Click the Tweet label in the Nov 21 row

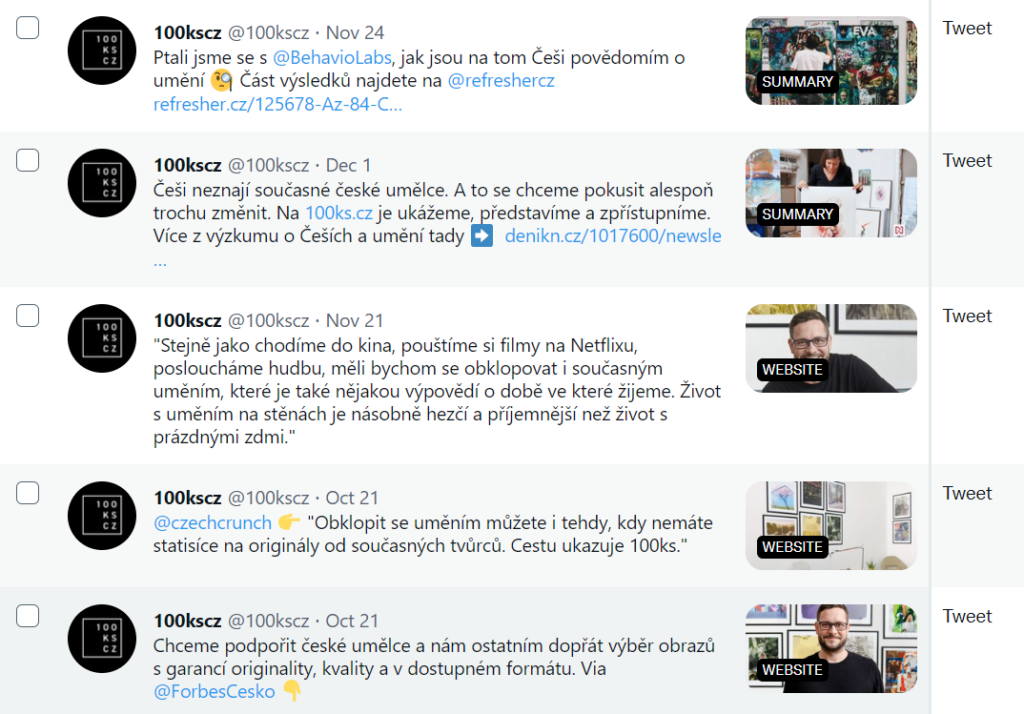click(967, 316)
